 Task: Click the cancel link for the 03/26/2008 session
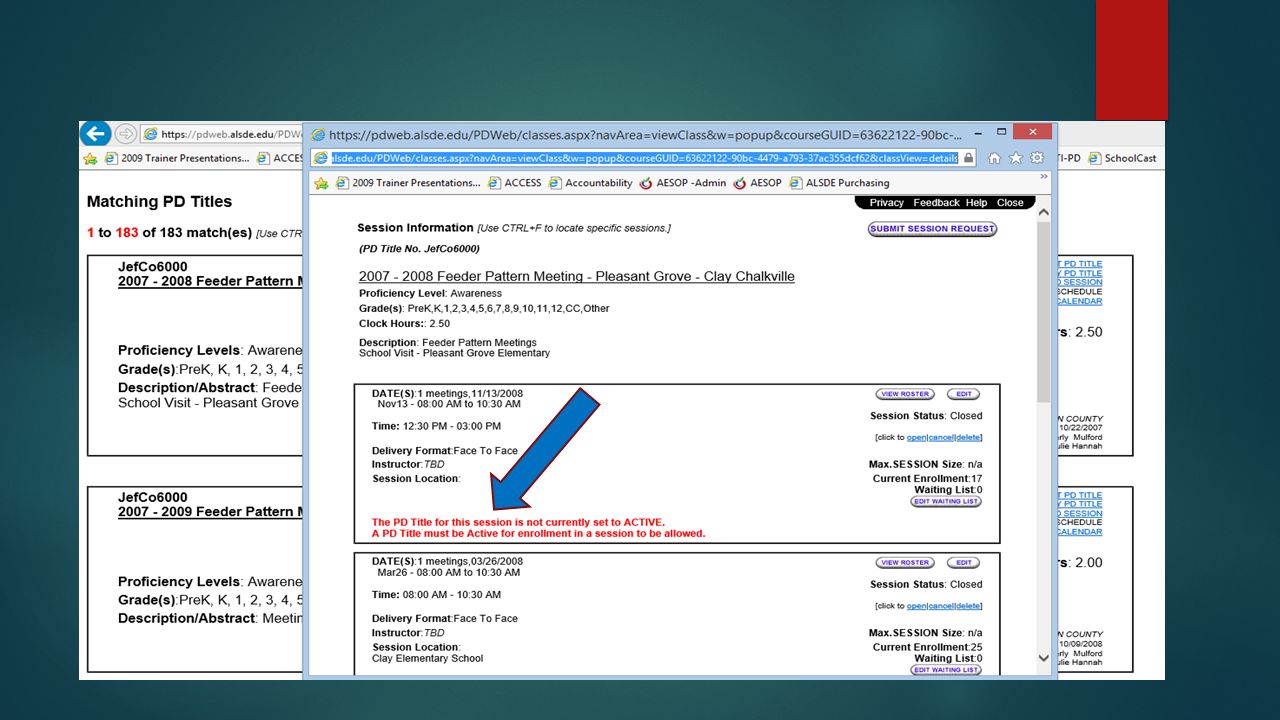coord(940,606)
